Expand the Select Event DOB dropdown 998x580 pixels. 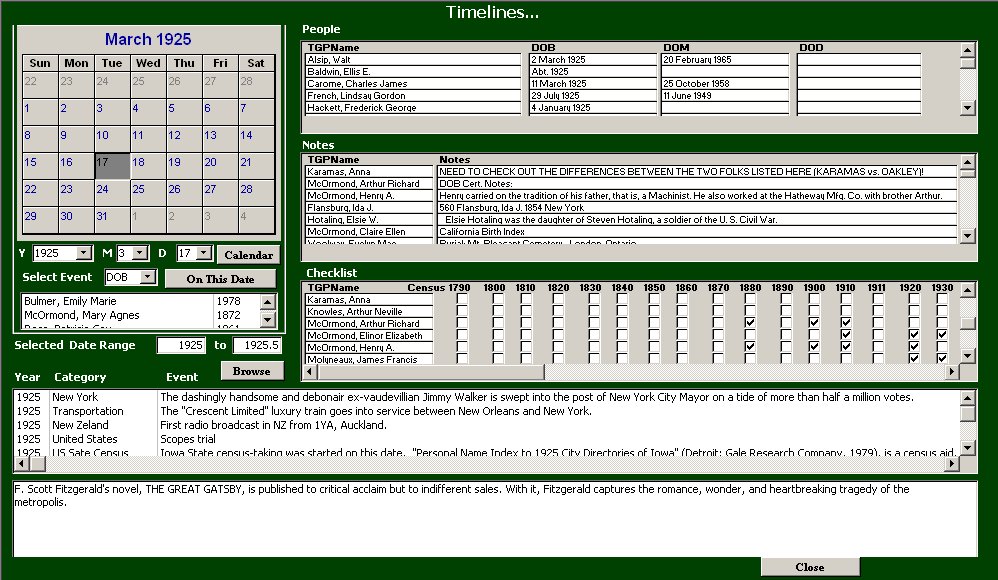148,277
